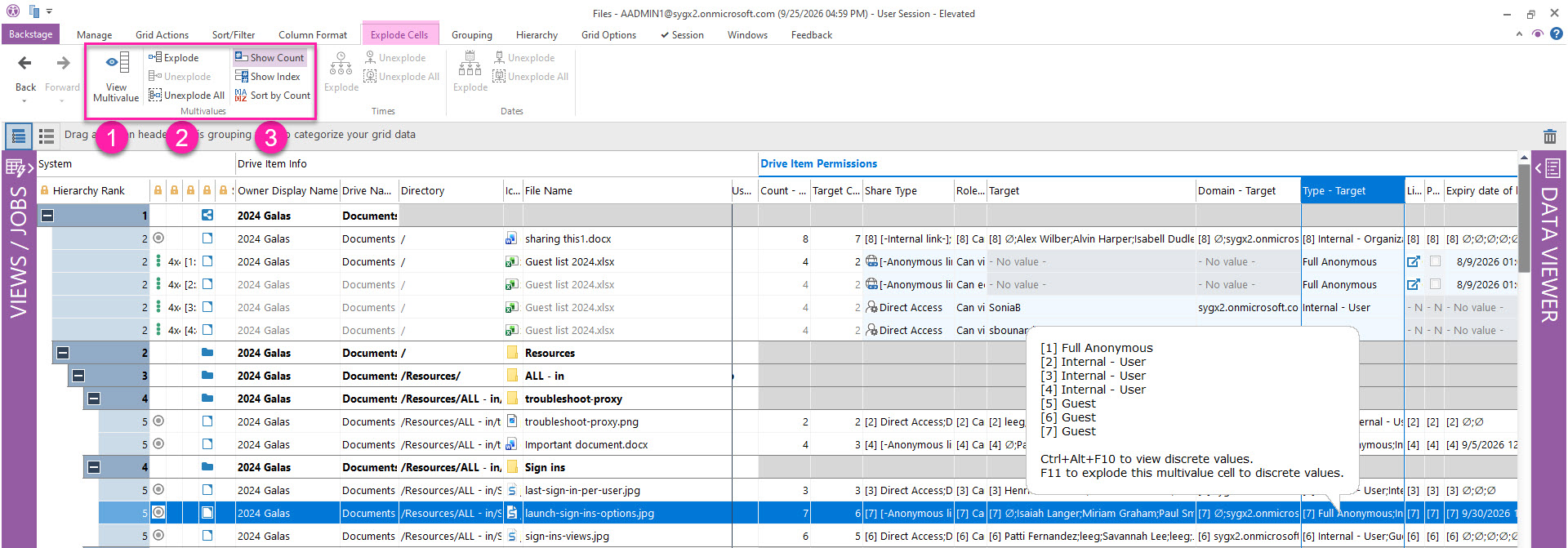Toggle the Session menu item
This screenshot has height=548, width=1568.
(682, 35)
